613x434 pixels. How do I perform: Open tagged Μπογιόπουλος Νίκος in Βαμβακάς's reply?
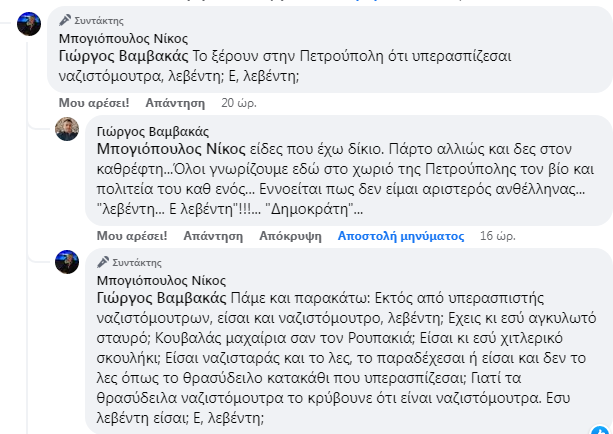coord(171,149)
